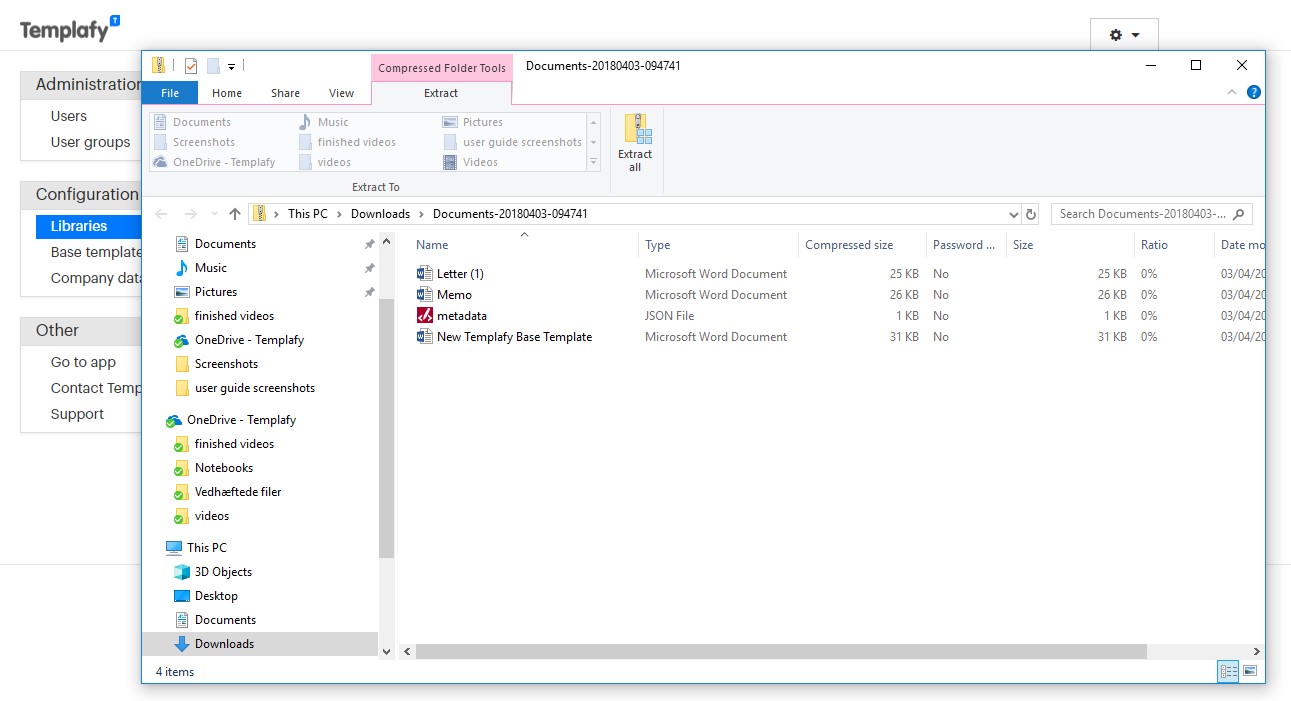Click the refresh address bar icon
The width and height of the screenshot is (1291, 701).
[1031, 213]
